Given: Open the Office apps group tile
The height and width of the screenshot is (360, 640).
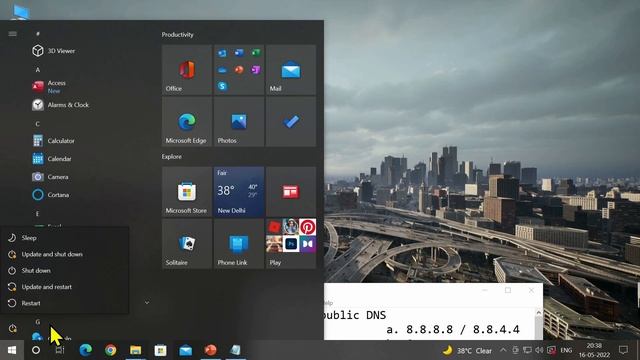Looking at the screenshot, I should tap(239, 70).
